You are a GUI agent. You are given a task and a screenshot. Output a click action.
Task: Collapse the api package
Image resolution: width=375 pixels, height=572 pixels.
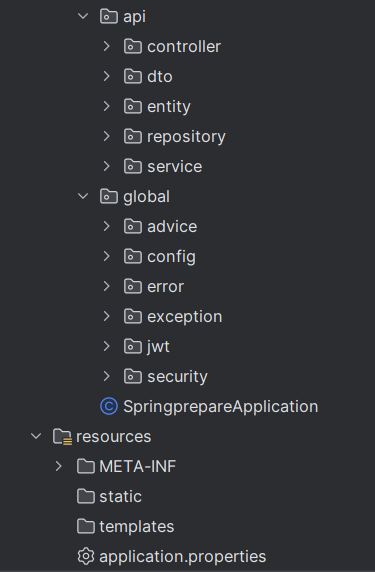point(83,16)
